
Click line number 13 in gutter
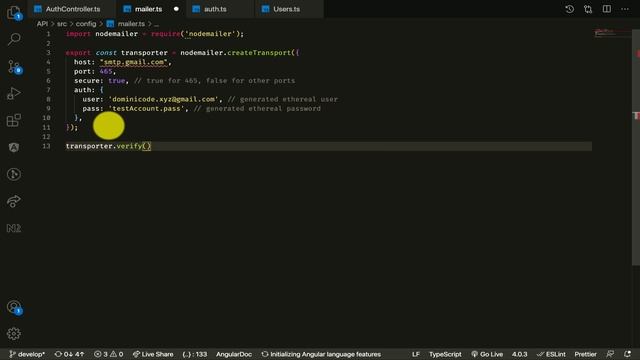47,146
